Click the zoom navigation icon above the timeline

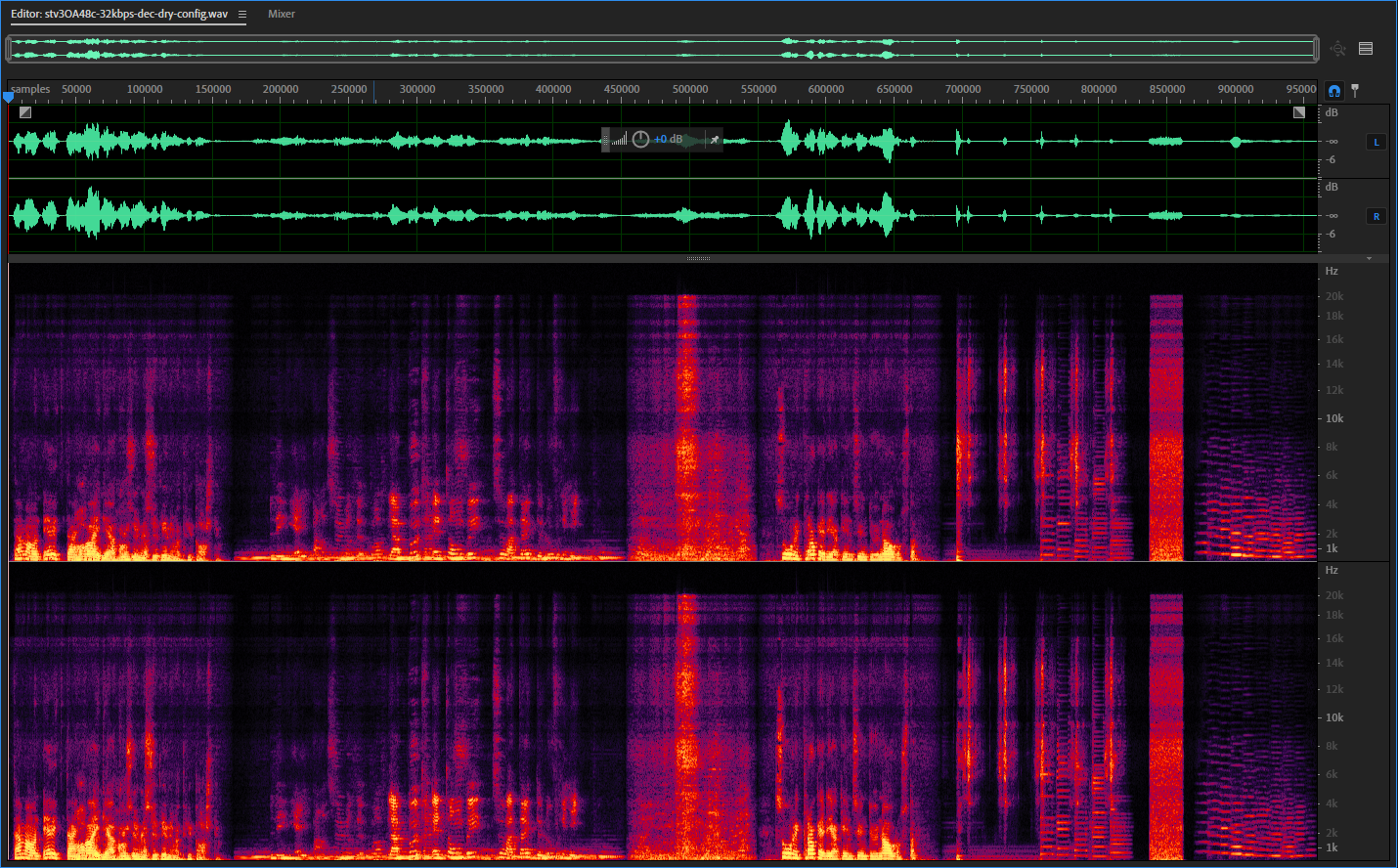[x=1337, y=47]
